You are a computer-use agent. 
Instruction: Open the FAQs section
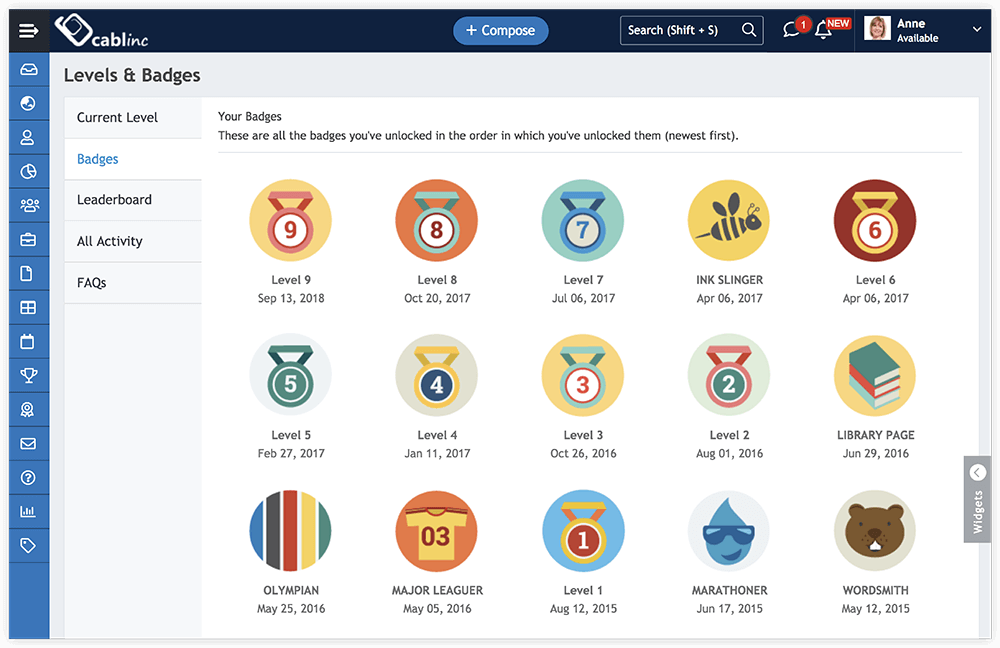tap(91, 282)
